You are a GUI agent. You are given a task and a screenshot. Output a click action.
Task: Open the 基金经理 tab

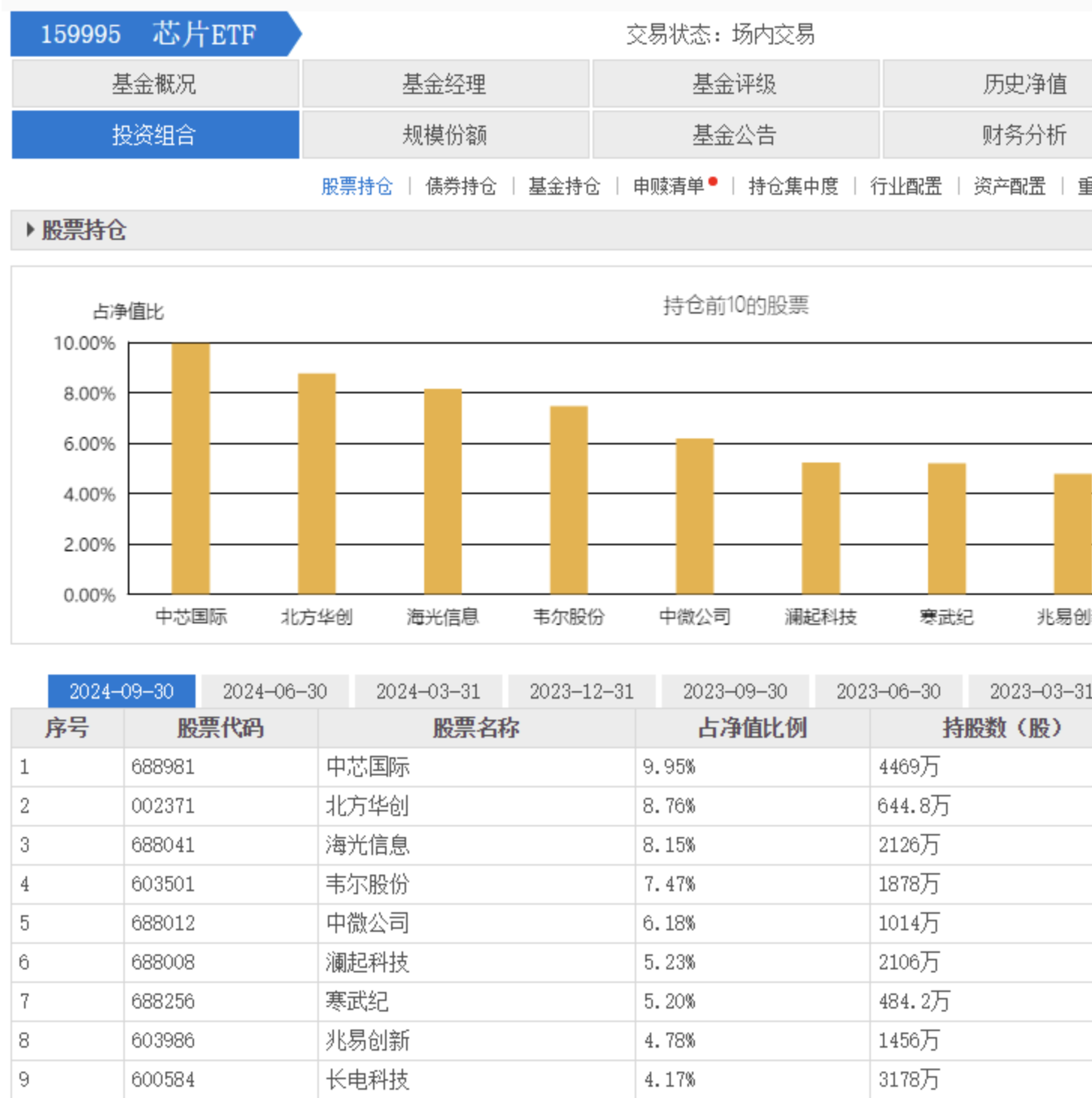click(445, 83)
